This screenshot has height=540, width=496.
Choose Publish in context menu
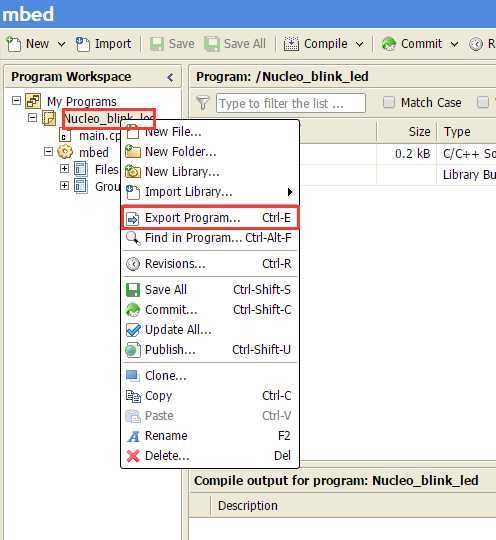(x=210, y=350)
